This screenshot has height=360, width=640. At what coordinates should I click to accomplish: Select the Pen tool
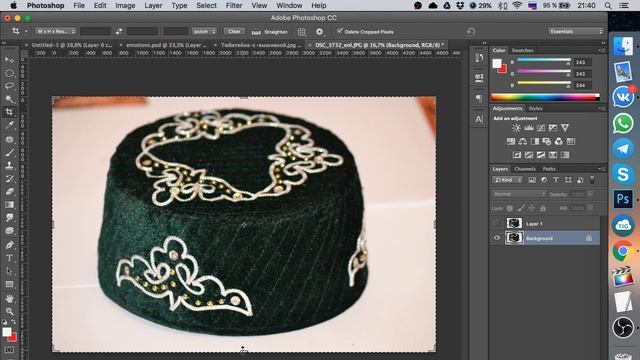[x=9, y=245]
